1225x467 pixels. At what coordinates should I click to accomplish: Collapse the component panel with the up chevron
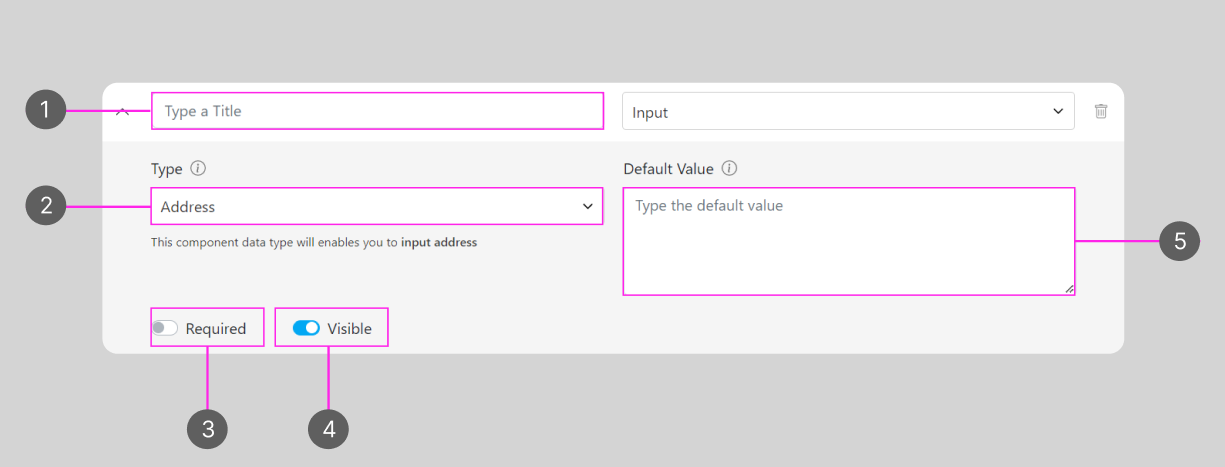(123, 112)
